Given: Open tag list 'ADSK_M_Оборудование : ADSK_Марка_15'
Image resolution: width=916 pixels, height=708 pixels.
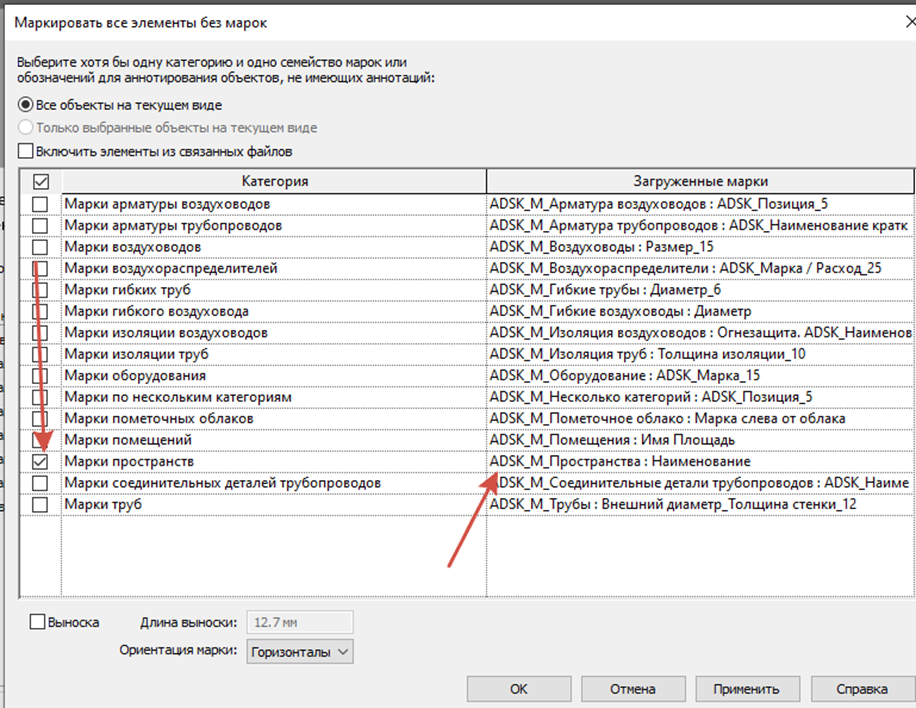Looking at the screenshot, I should click(700, 376).
